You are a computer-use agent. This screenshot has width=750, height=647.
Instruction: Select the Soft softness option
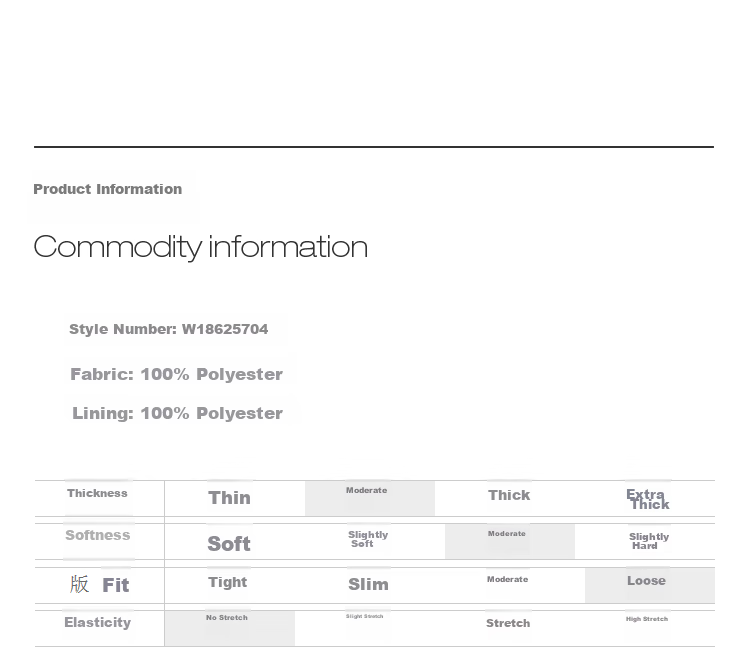(x=229, y=544)
